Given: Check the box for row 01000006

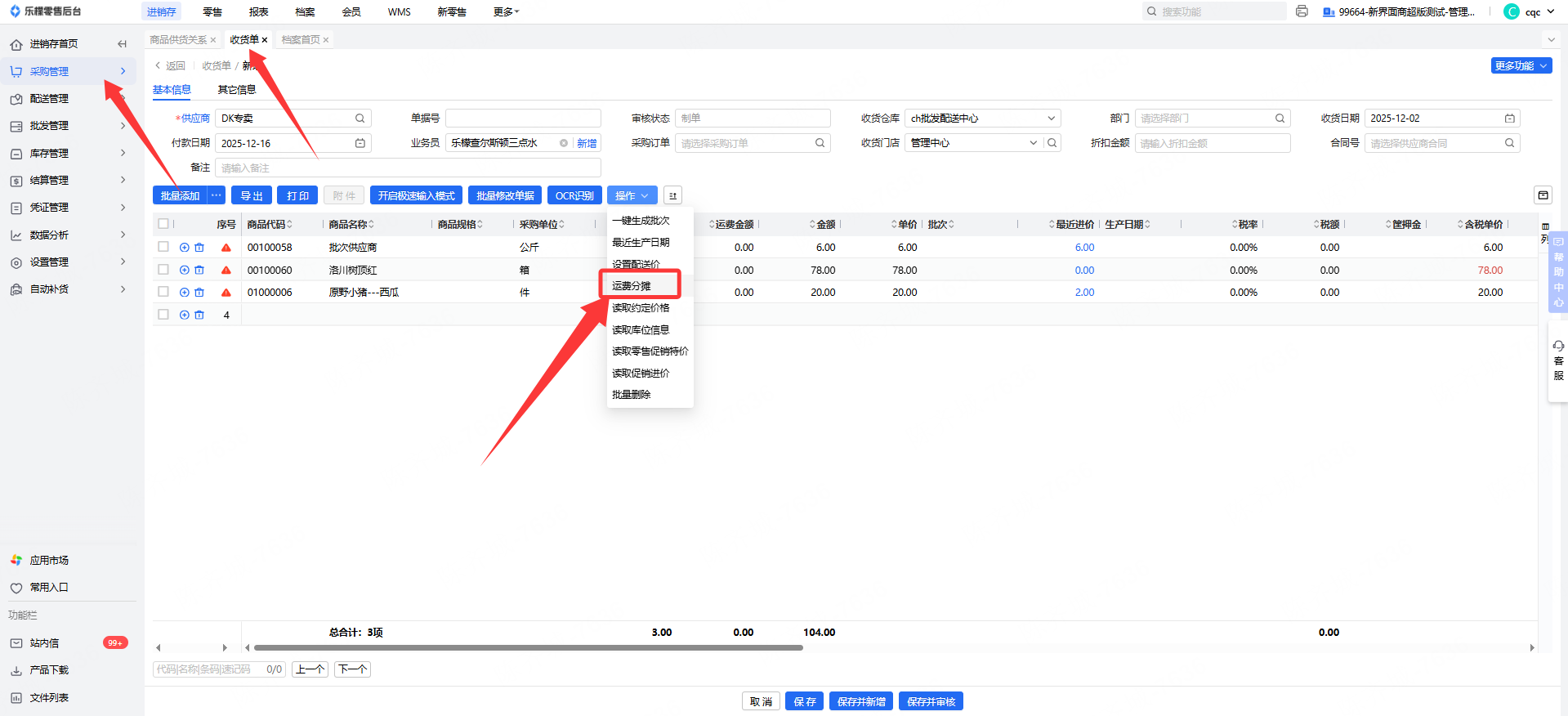Looking at the screenshot, I should 163,292.
